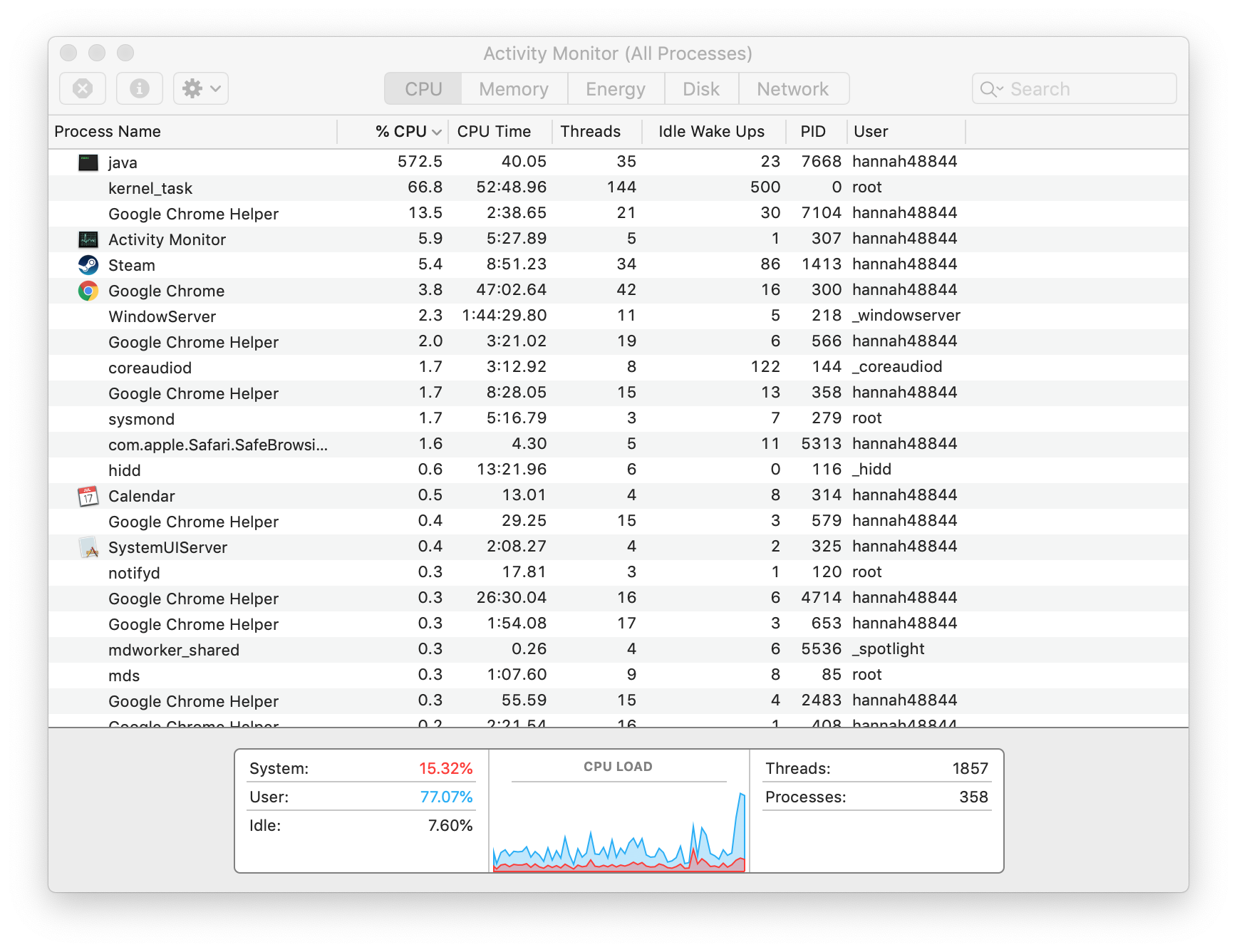This screenshot has height=952, width=1237.
Task: Switch to the Network tab
Action: coord(793,89)
